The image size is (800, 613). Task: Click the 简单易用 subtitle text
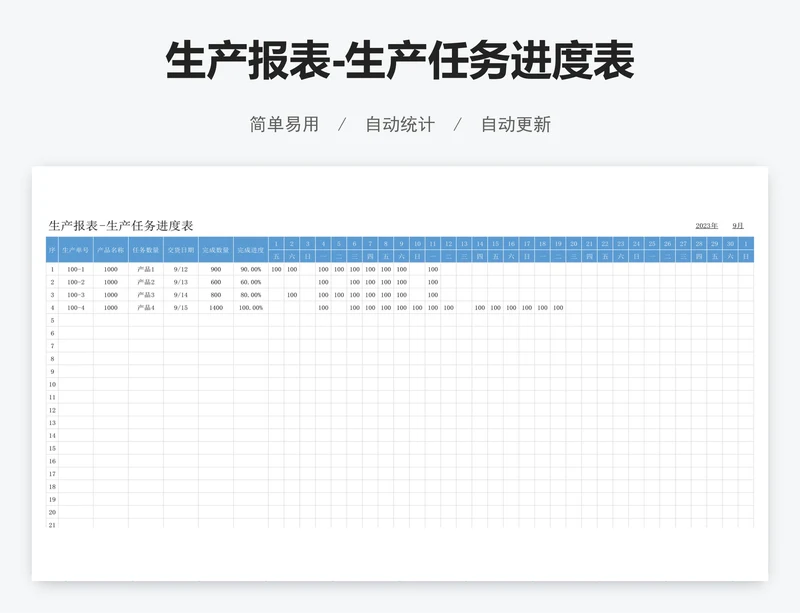pos(284,124)
